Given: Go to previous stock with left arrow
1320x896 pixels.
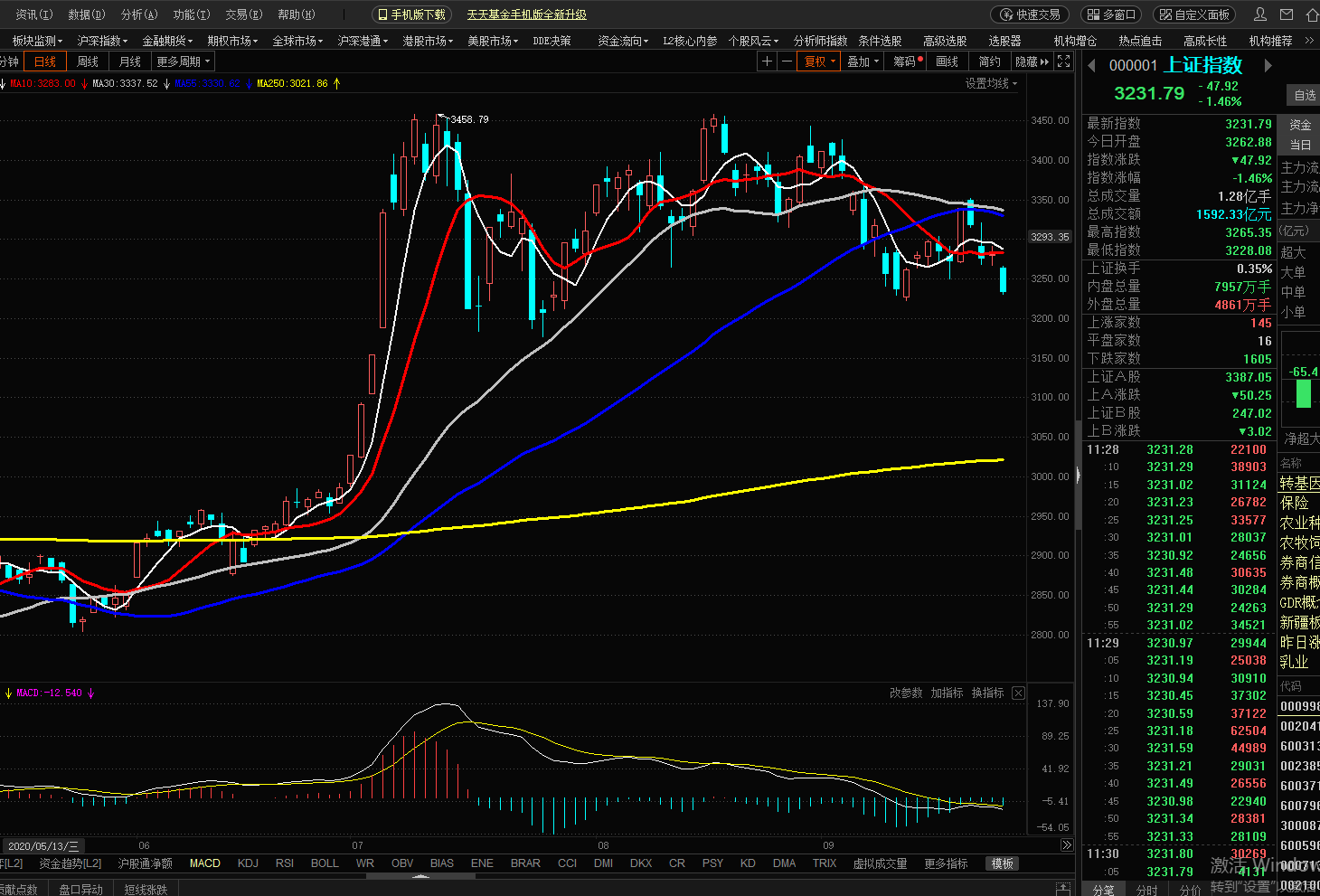Looking at the screenshot, I should tap(1091, 65).
